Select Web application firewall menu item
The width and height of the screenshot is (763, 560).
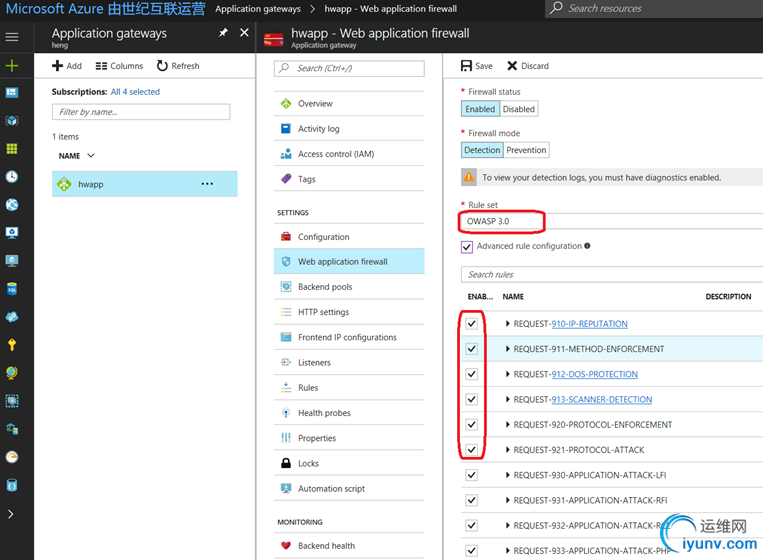(349, 262)
